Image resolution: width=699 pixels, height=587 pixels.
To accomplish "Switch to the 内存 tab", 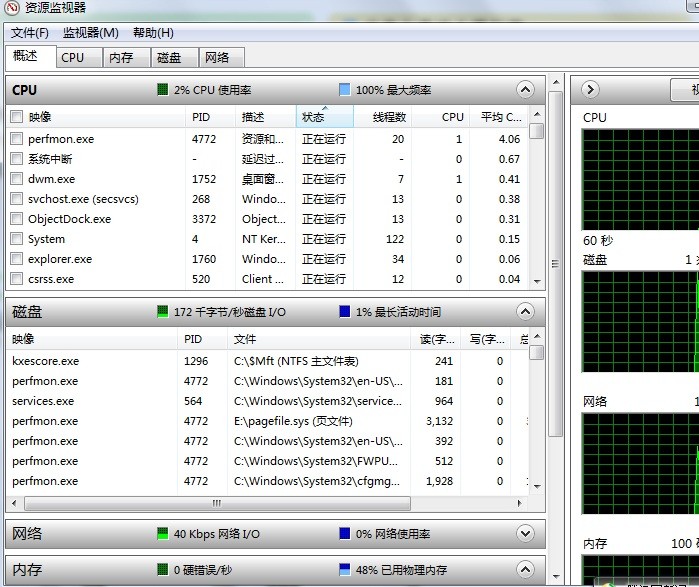I will (x=126, y=57).
